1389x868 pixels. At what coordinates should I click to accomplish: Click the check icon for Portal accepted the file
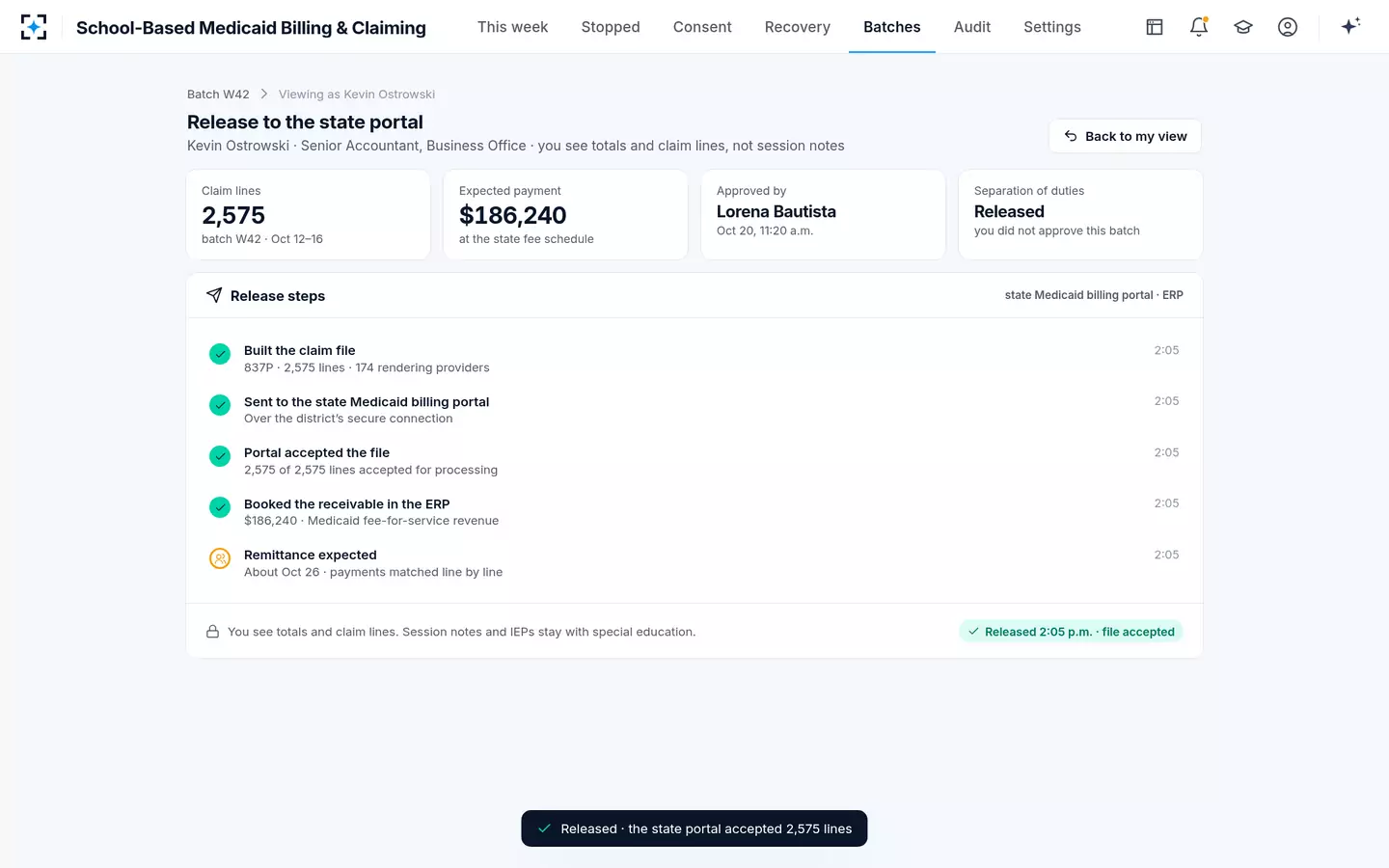[x=220, y=456]
